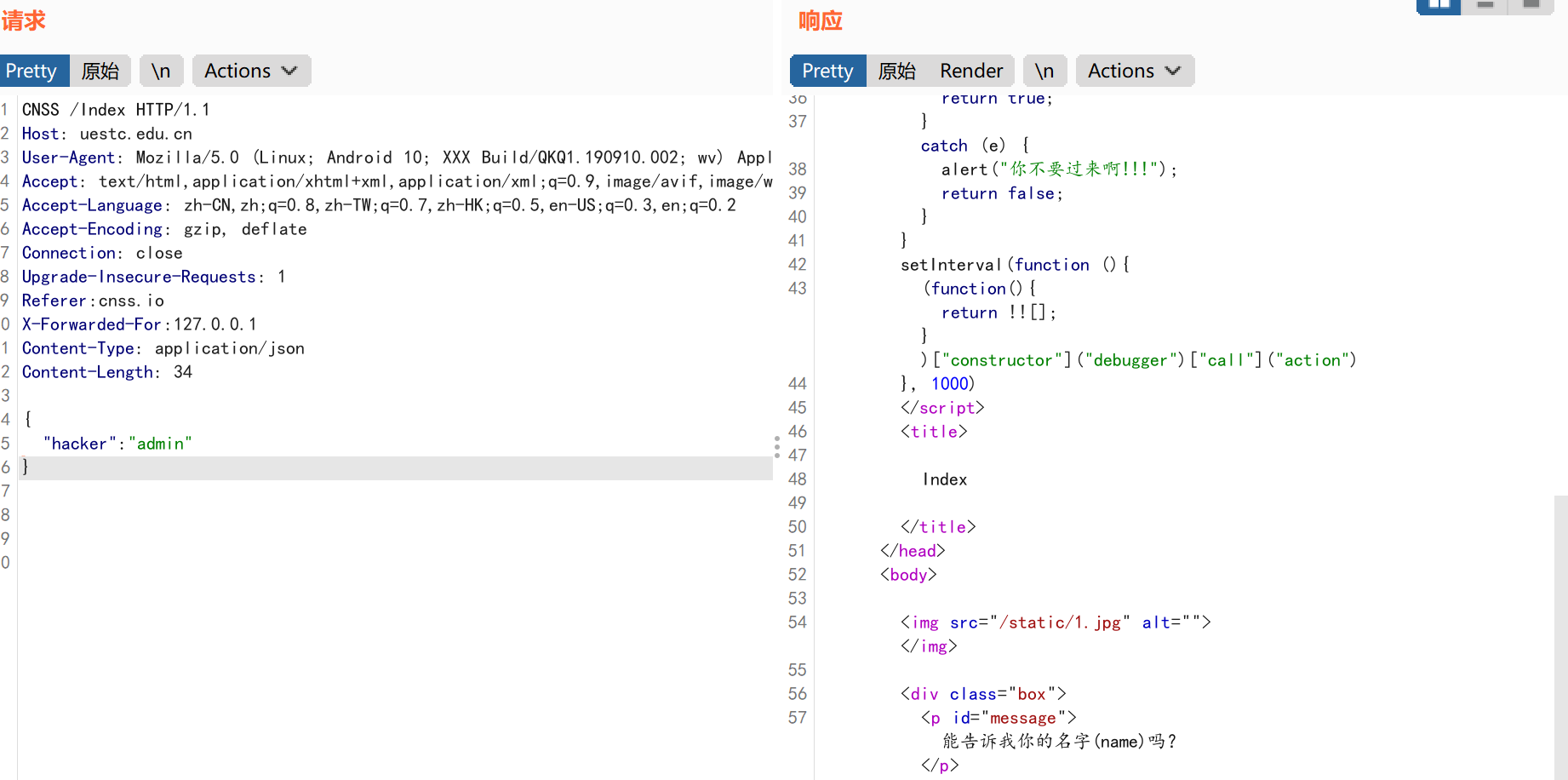Click the closing </img> tag line
This screenshot has height=780, width=1568.
929,646
